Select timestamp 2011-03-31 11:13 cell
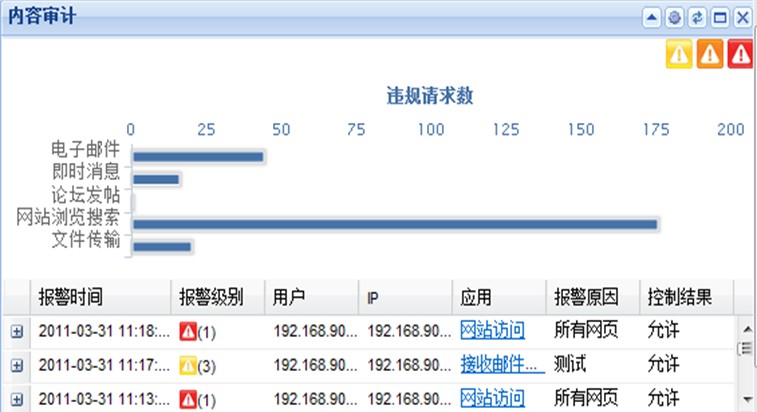Image resolution: width=757 pixels, height=412 pixels. 104,399
